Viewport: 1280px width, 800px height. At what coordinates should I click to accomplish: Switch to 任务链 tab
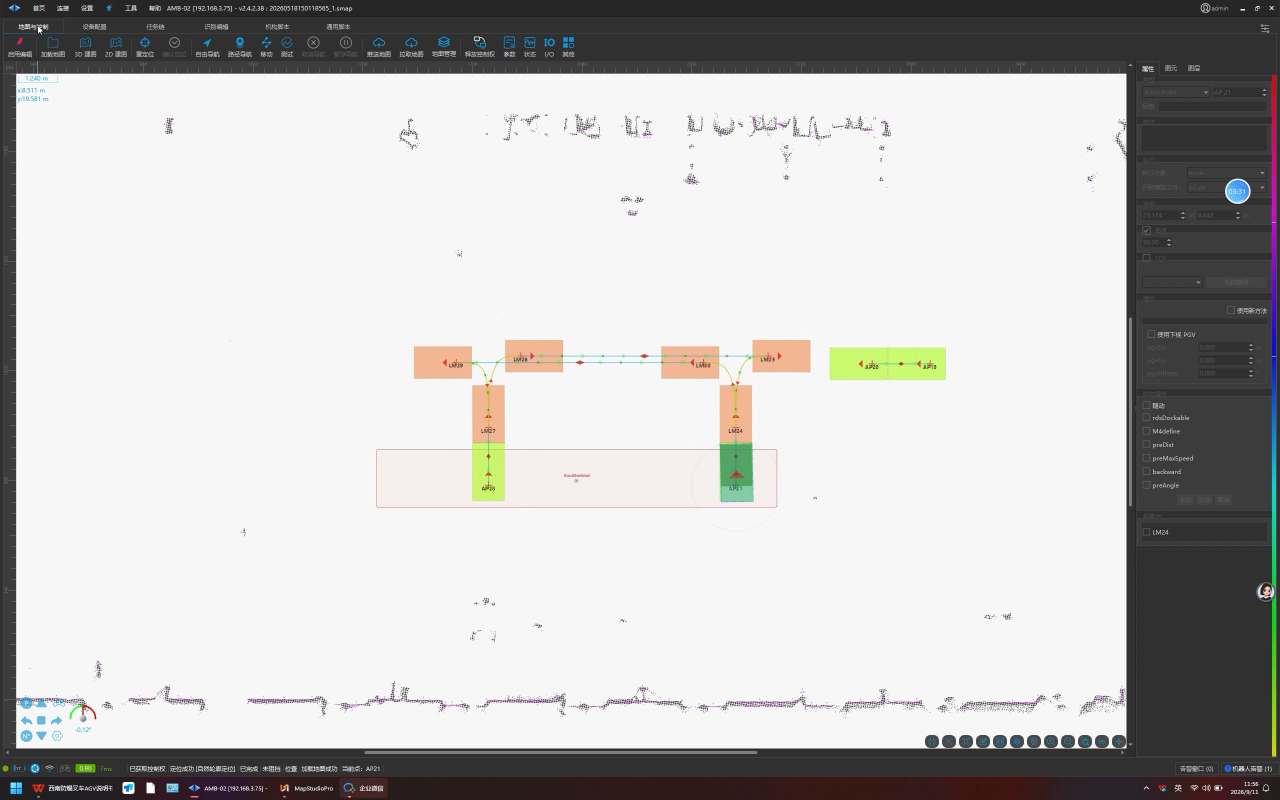point(155,27)
